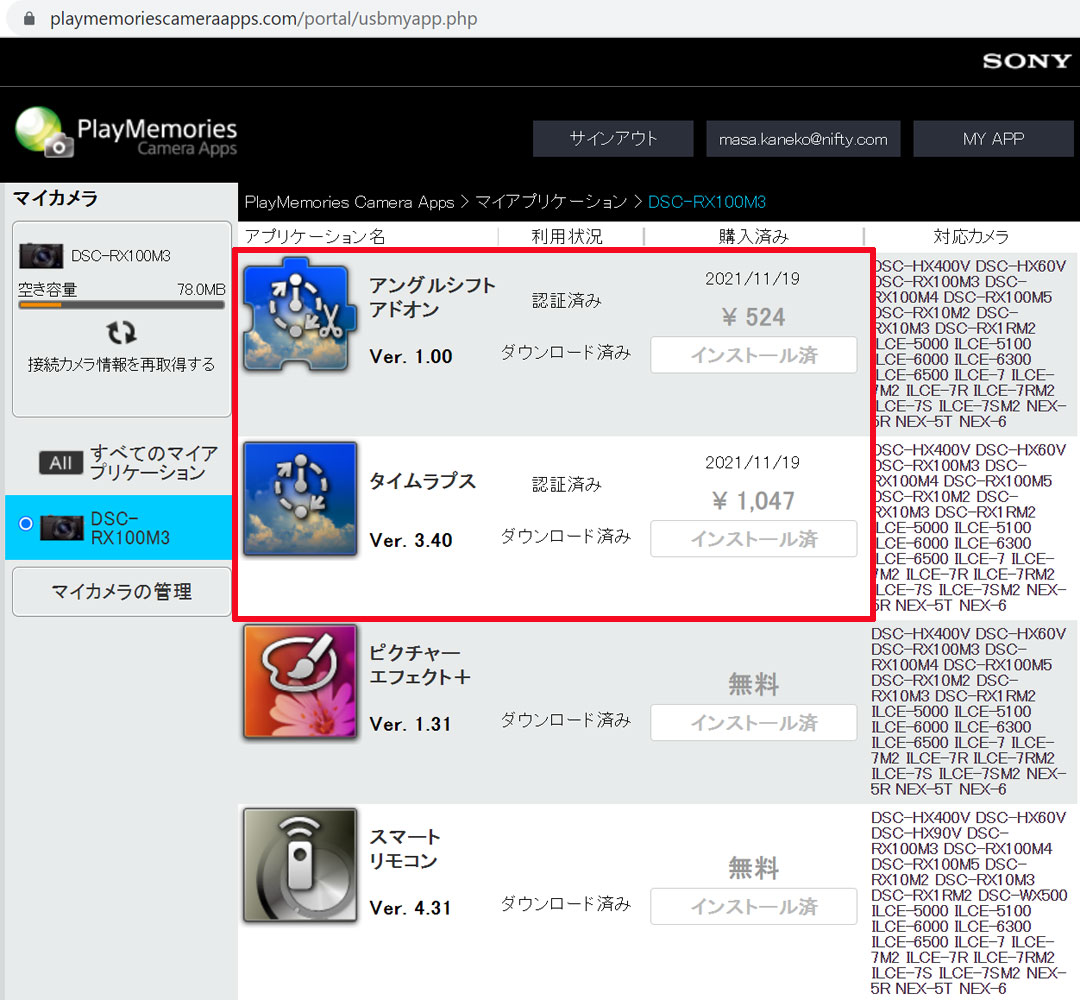1080x1000 pixels.
Task: Click ダウンロード済み status for スマートリモコン
Action: point(565,903)
